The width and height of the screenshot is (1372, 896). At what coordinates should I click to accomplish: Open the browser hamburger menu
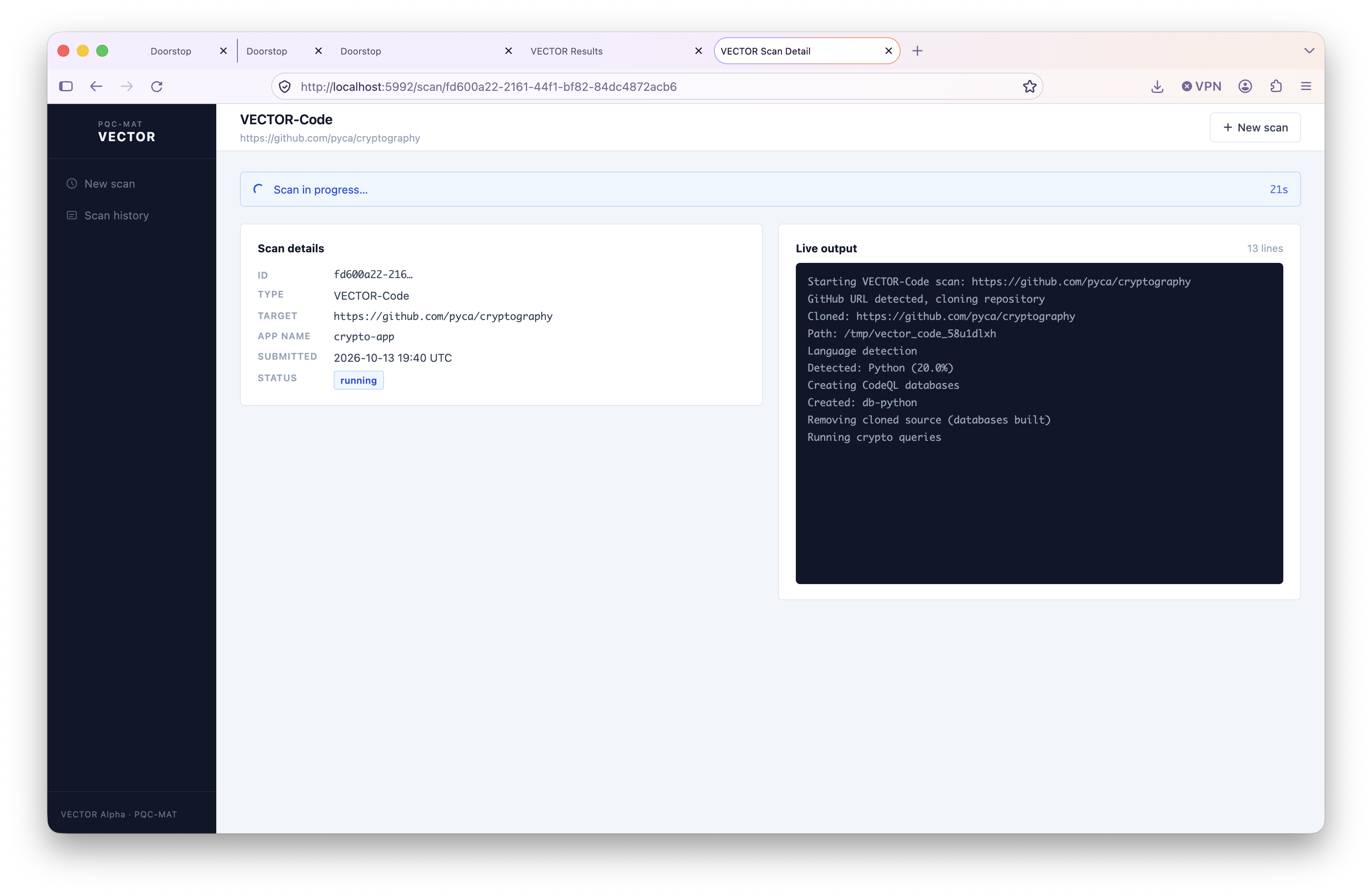[1306, 87]
